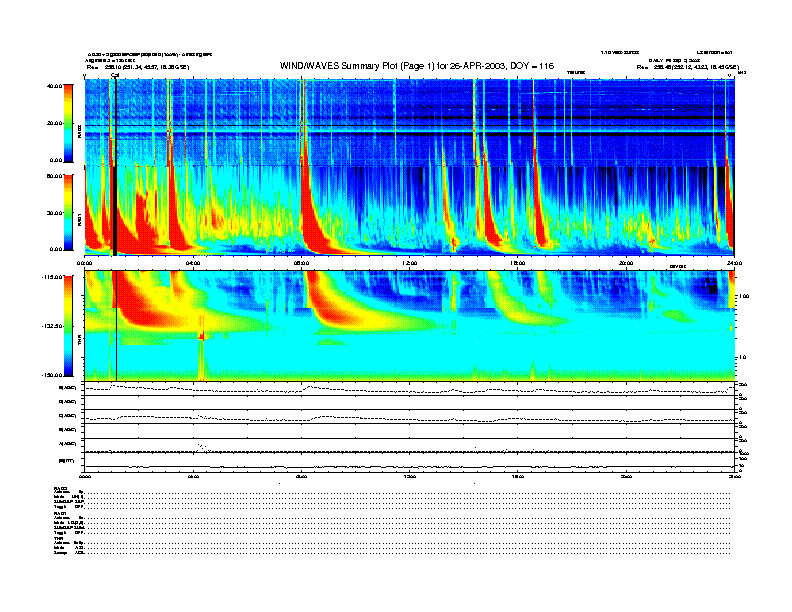Click the TNR status block heading
The height and width of the screenshot is (612, 792).
pos(58,538)
